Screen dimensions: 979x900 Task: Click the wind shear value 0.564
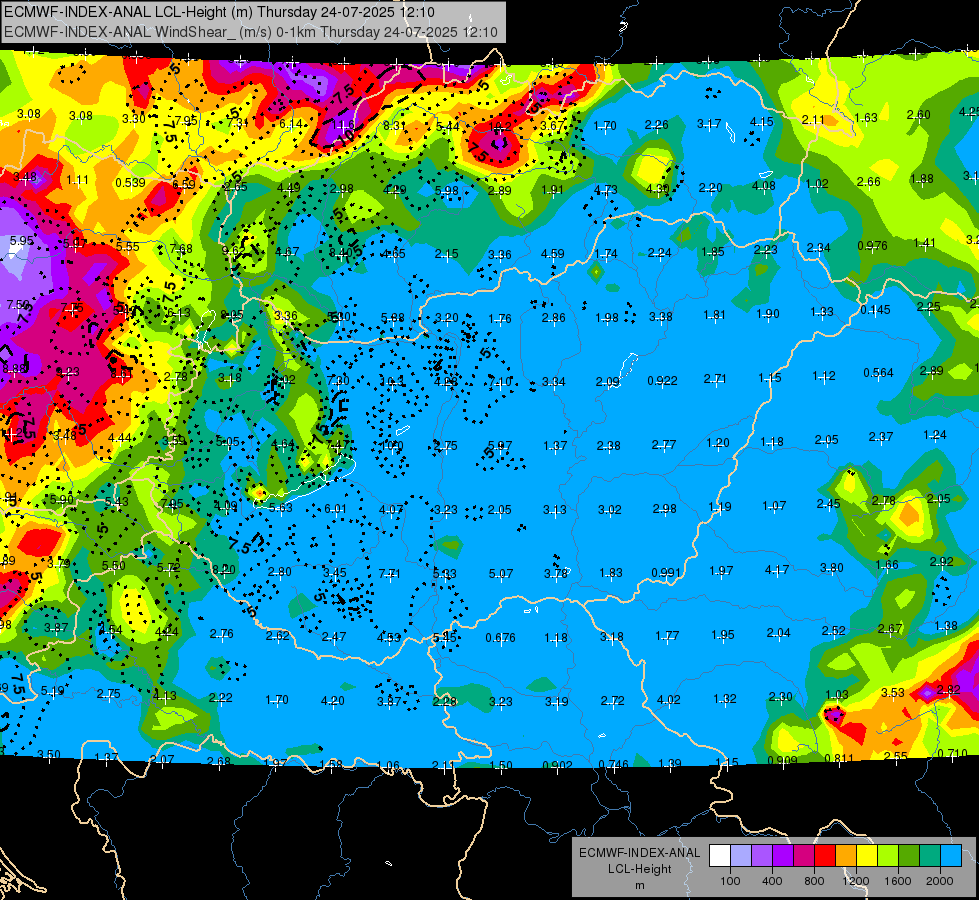pos(878,373)
